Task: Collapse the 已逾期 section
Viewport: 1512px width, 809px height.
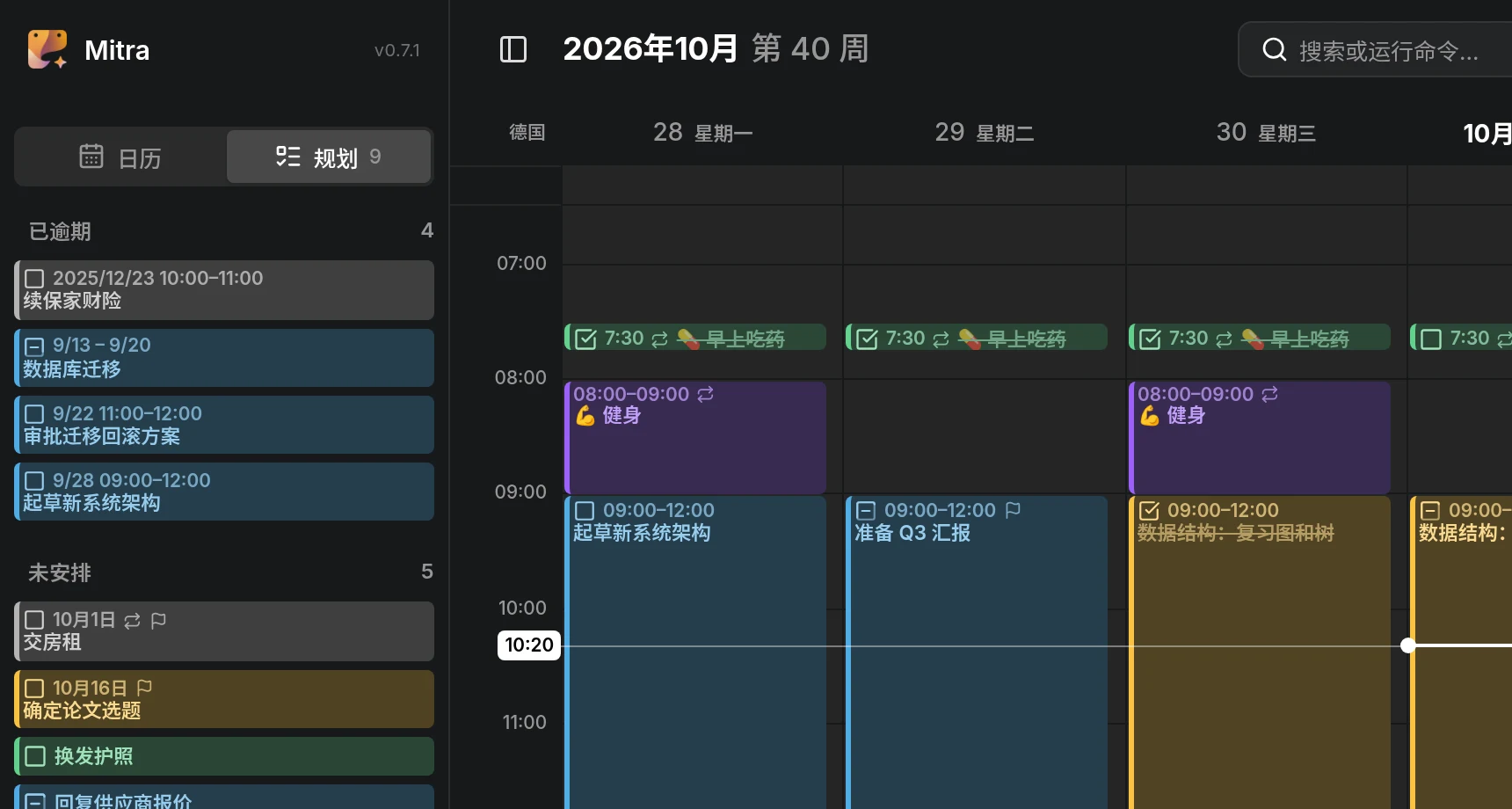Action: (x=230, y=231)
